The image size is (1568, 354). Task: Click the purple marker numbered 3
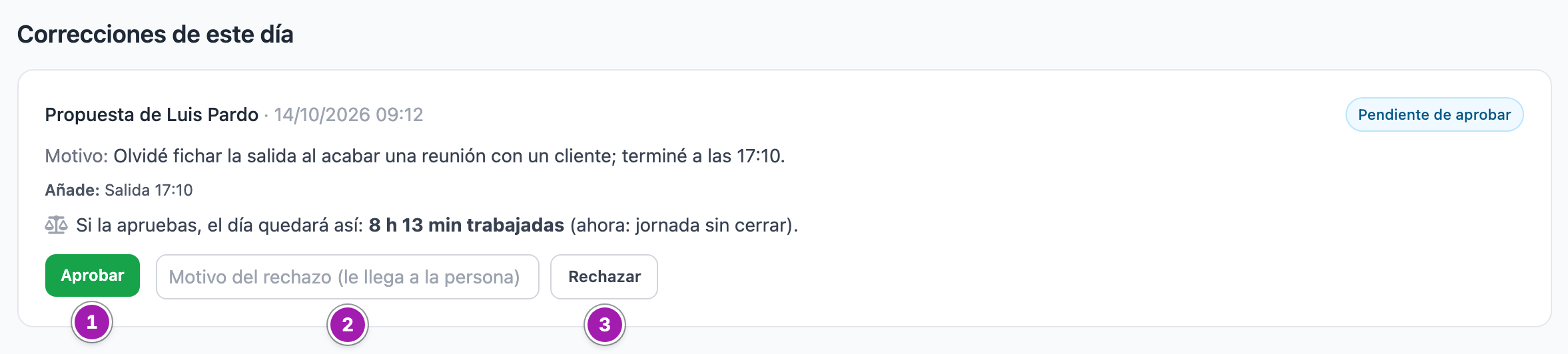pos(605,325)
